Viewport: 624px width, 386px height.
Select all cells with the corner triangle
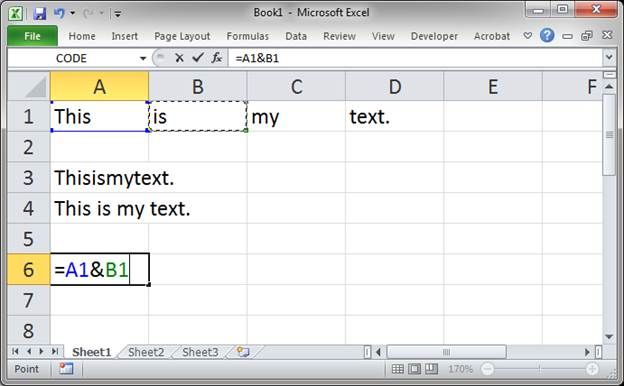pyautogui.click(x=29, y=86)
